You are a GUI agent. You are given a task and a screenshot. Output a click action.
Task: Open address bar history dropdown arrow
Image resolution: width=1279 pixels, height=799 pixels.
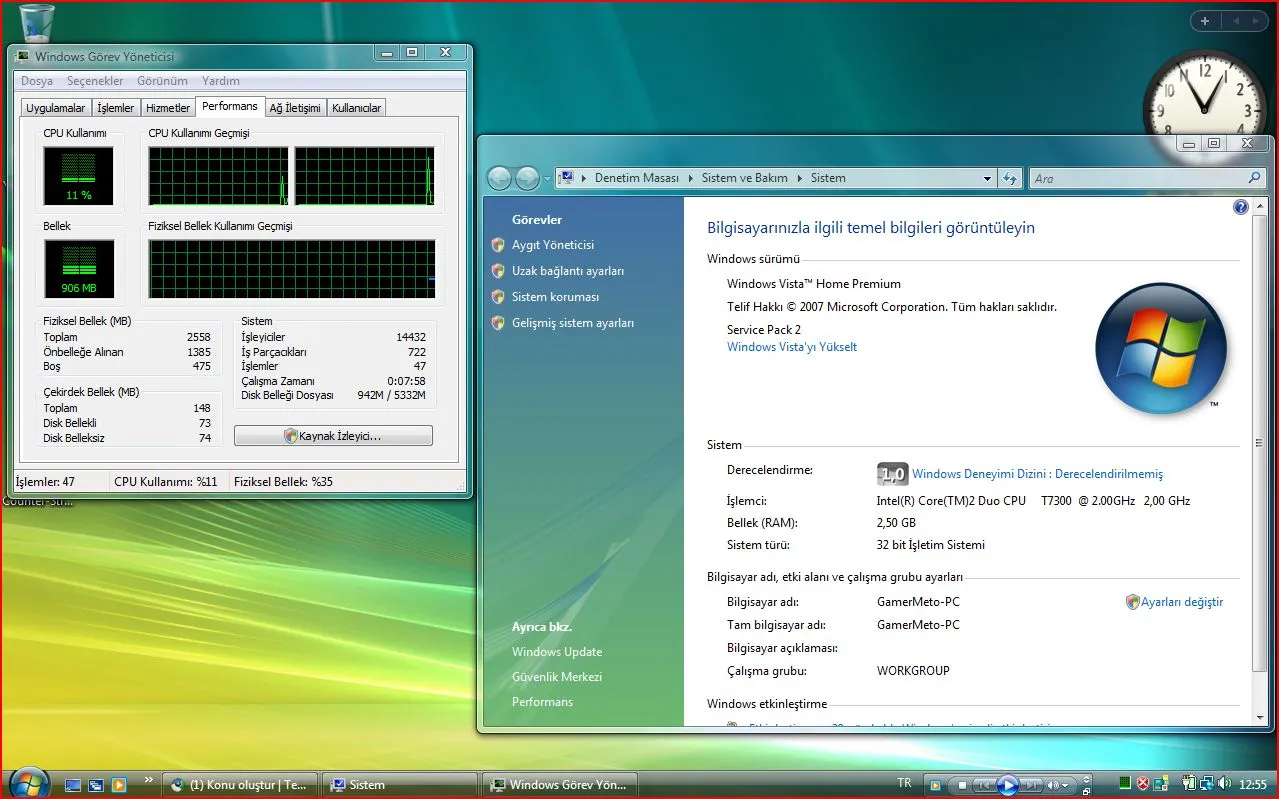tap(988, 179)
